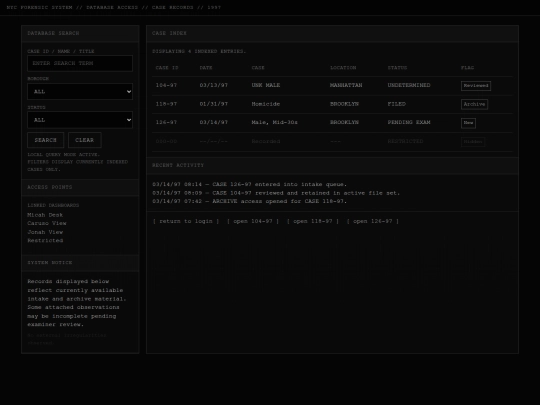The width and height of the screenshot is (540, 405).
Task: Click the open 118-97 link
Action: pyautogui.click(x=313, y=221)
